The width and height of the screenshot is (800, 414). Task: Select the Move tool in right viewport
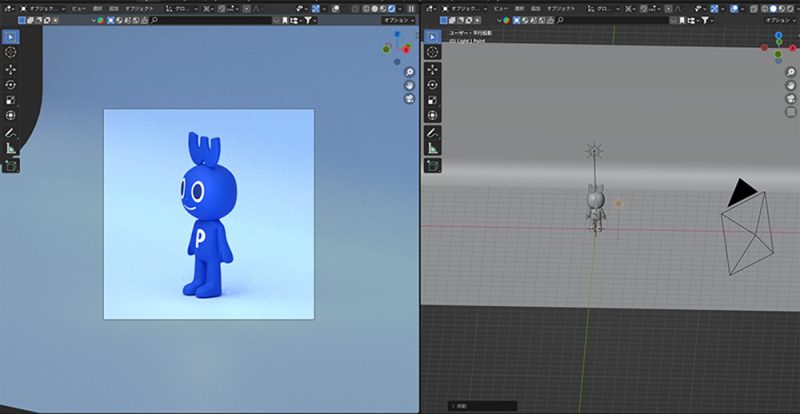433,69
